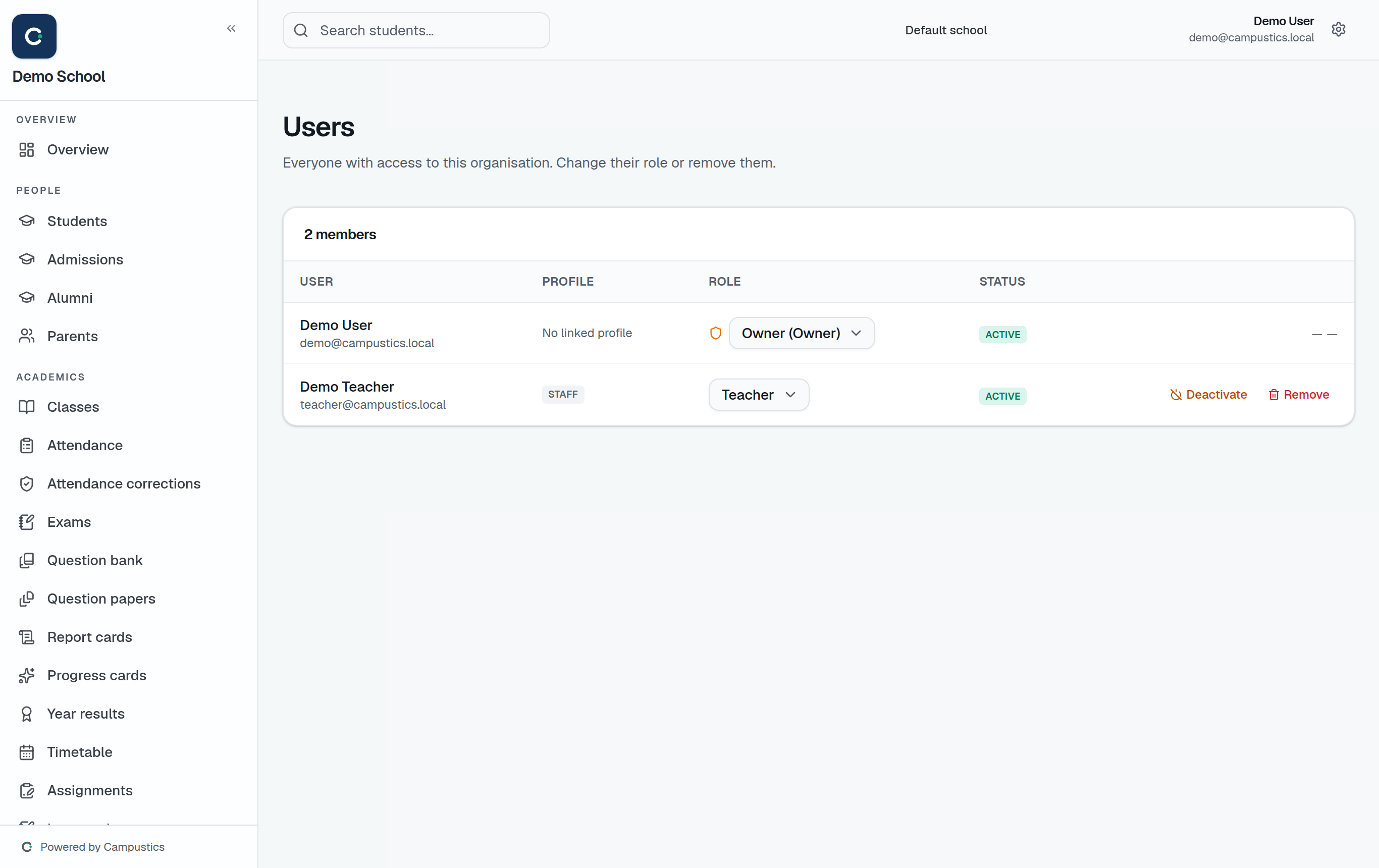Deactivate the Demo Teacher account
This screenshot has width=1379, height=868.
1208,395
